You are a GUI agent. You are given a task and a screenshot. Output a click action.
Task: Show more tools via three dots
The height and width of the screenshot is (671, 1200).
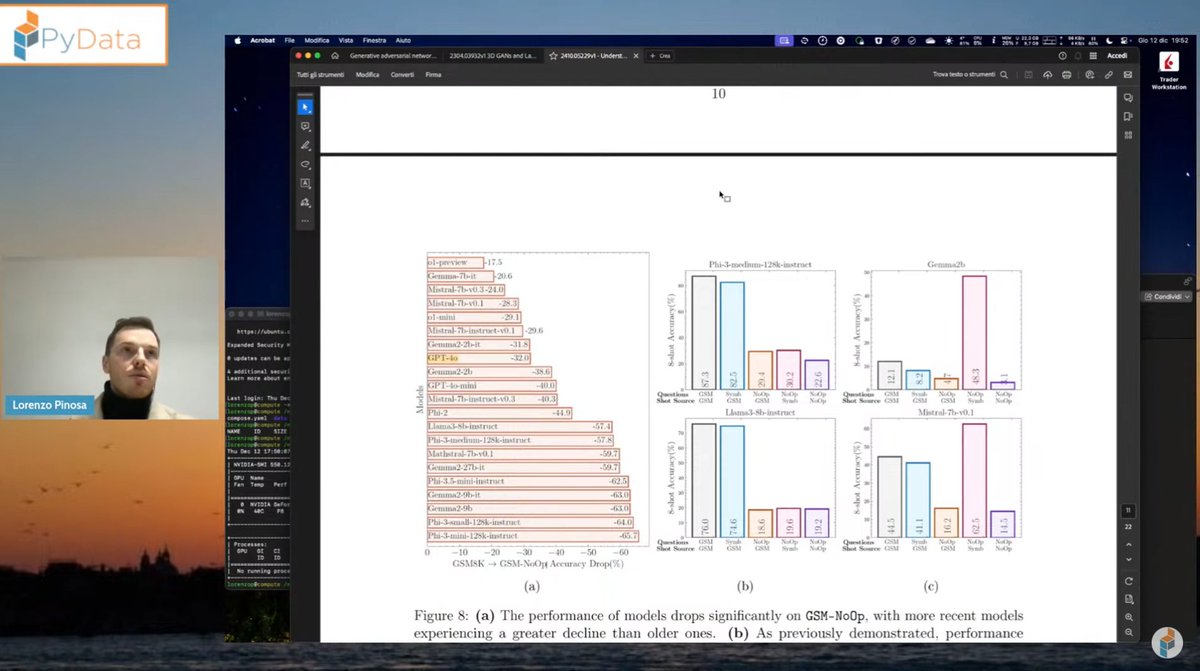tap(306, 220)
